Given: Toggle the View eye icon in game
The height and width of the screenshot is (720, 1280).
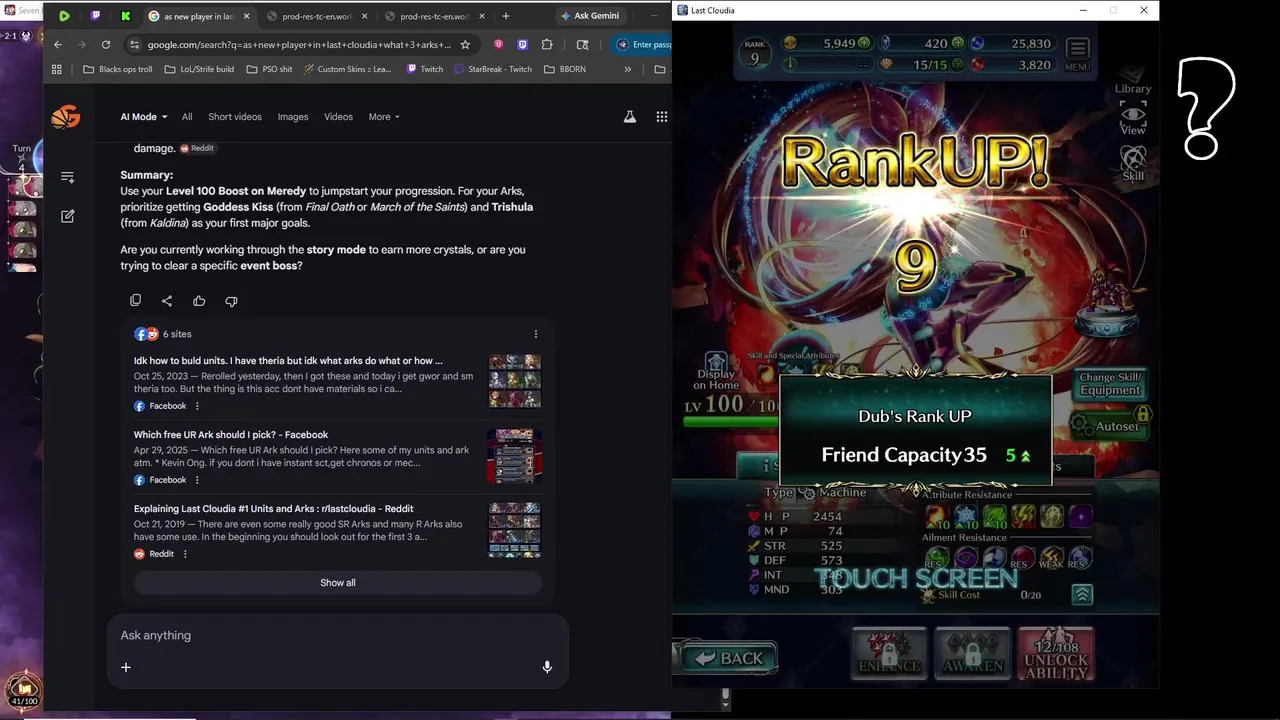Looking at the screenshot, I should tap(1133, 118).
